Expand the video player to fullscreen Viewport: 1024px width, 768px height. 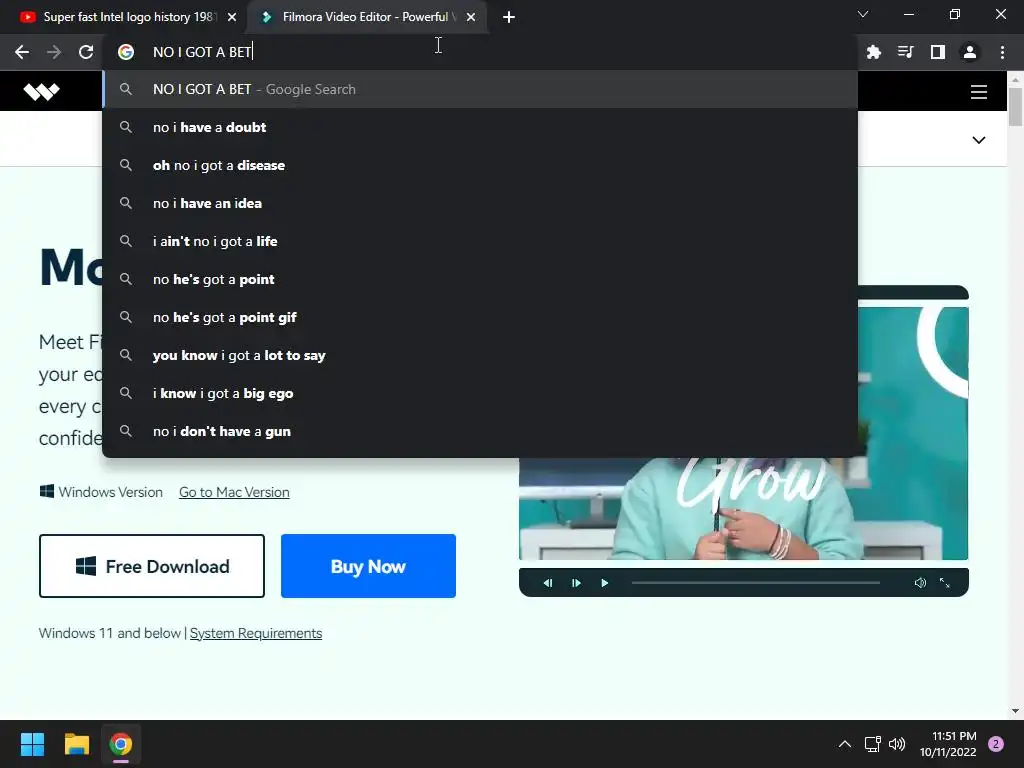coord(944,583)
